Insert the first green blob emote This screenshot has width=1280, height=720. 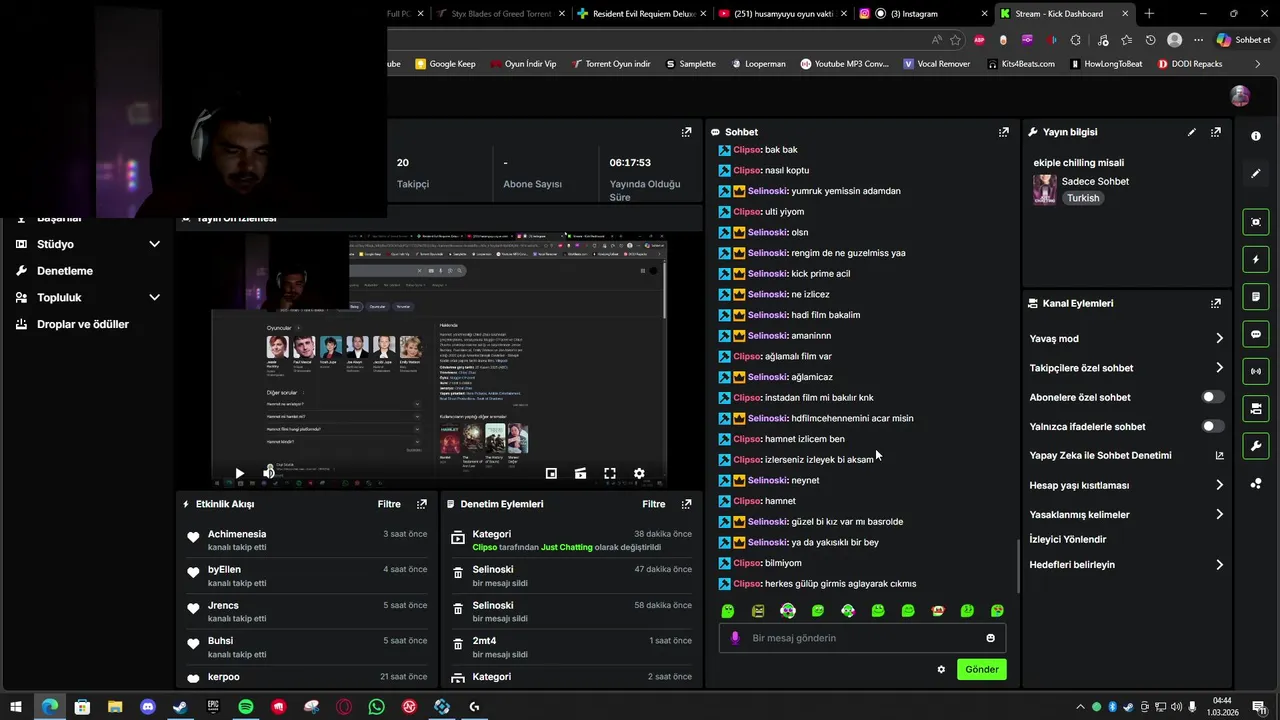728,611
